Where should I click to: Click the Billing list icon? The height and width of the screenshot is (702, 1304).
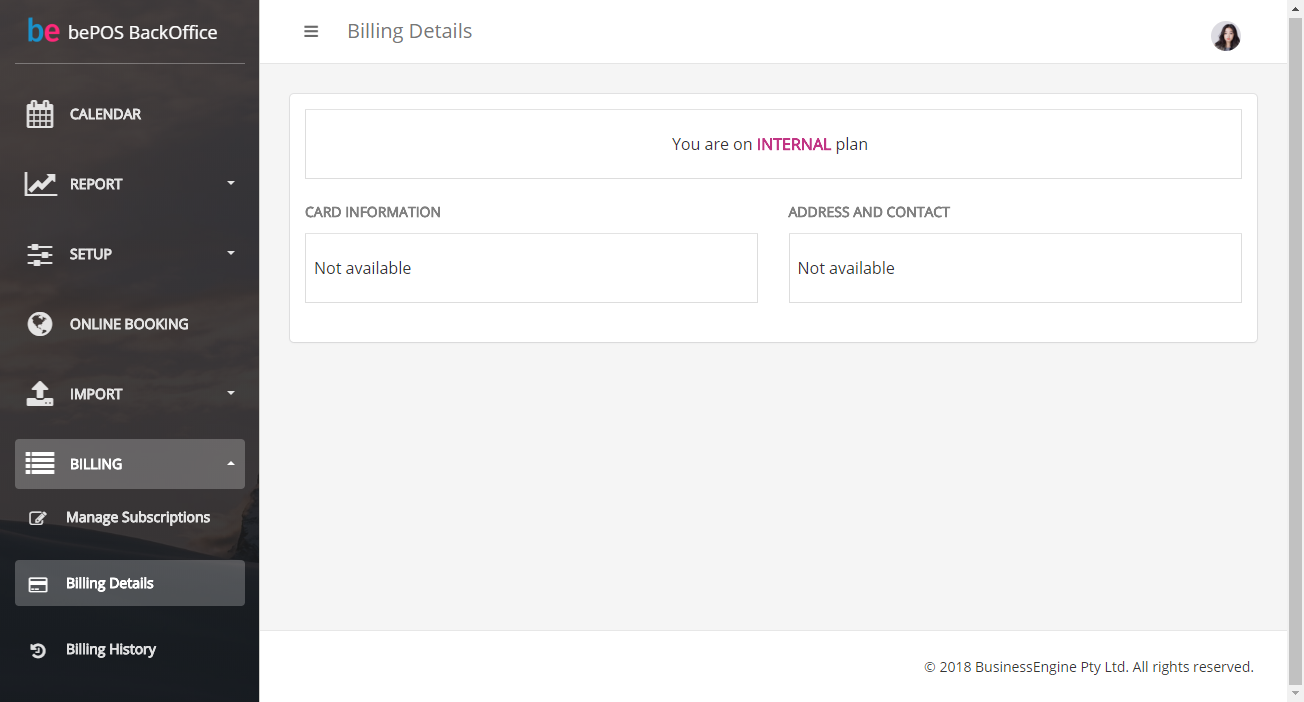click(40, 464)
